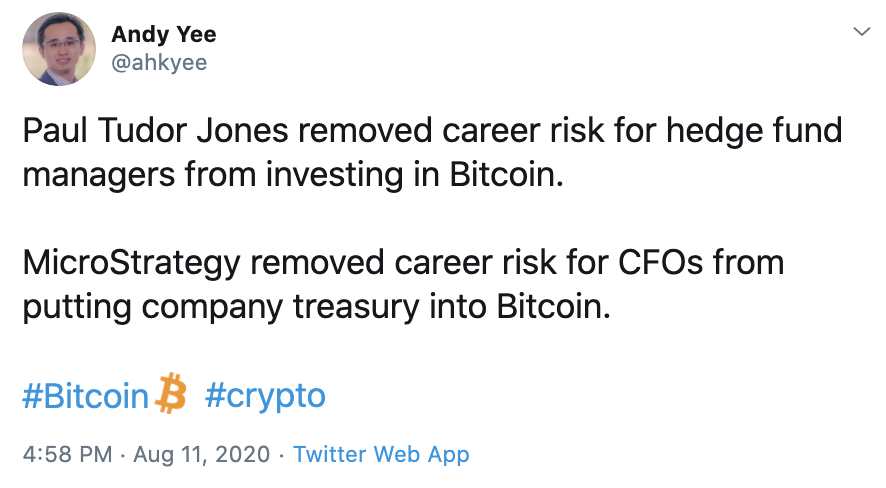Click Bitcoin after the words investing in
Screen dimensions: 886x488
pos(506,175)
